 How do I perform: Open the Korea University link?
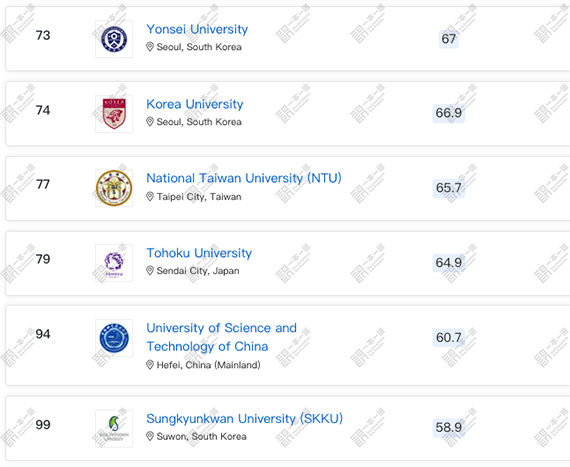195,104
